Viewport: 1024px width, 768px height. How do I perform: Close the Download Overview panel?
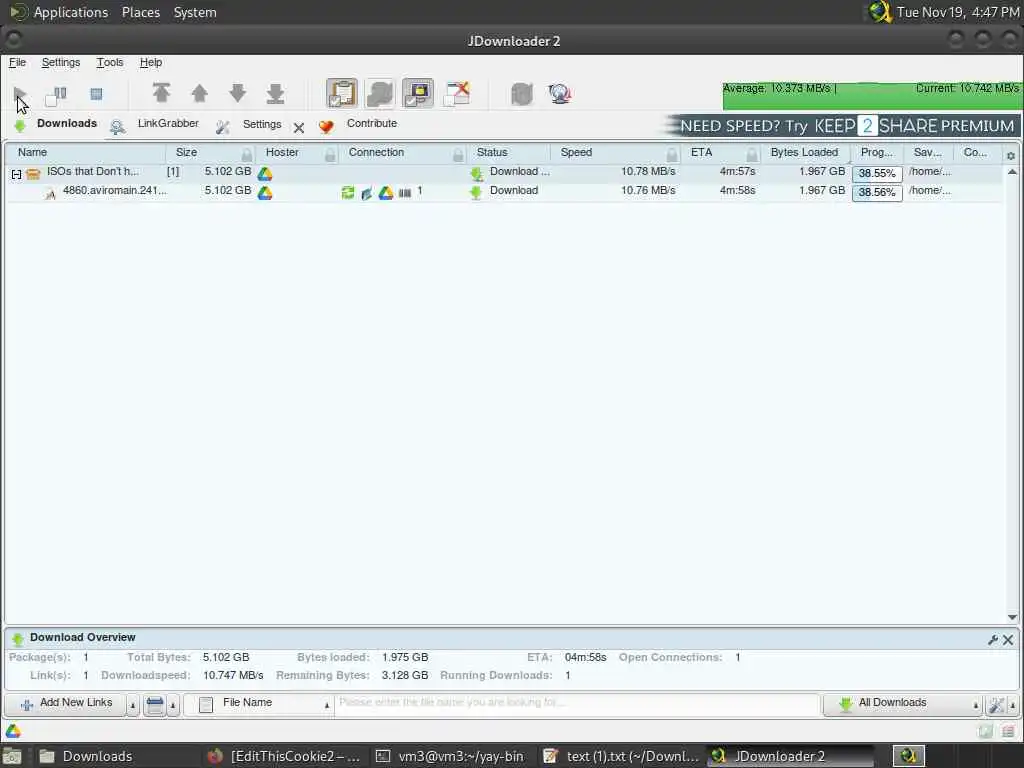pyautogui.click(x=1008, y=640)
